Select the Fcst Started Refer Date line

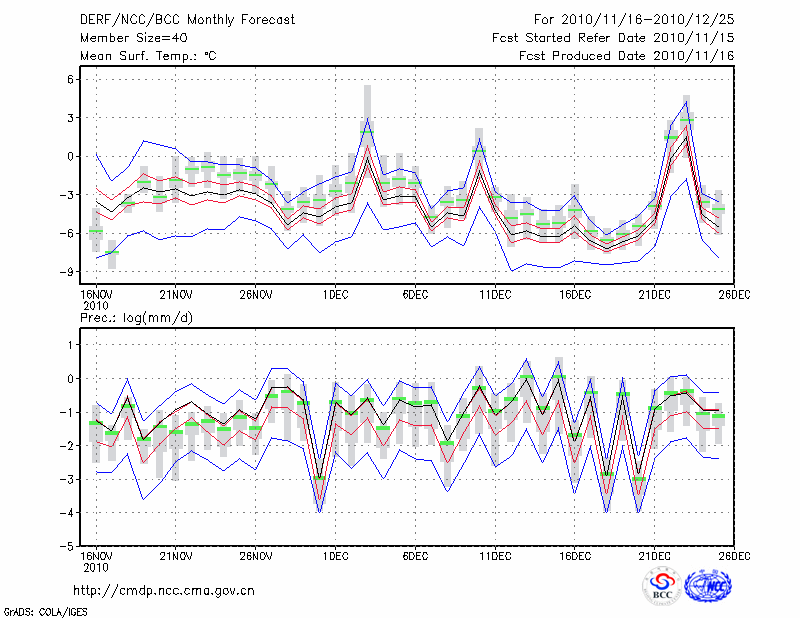click(613, 37)
